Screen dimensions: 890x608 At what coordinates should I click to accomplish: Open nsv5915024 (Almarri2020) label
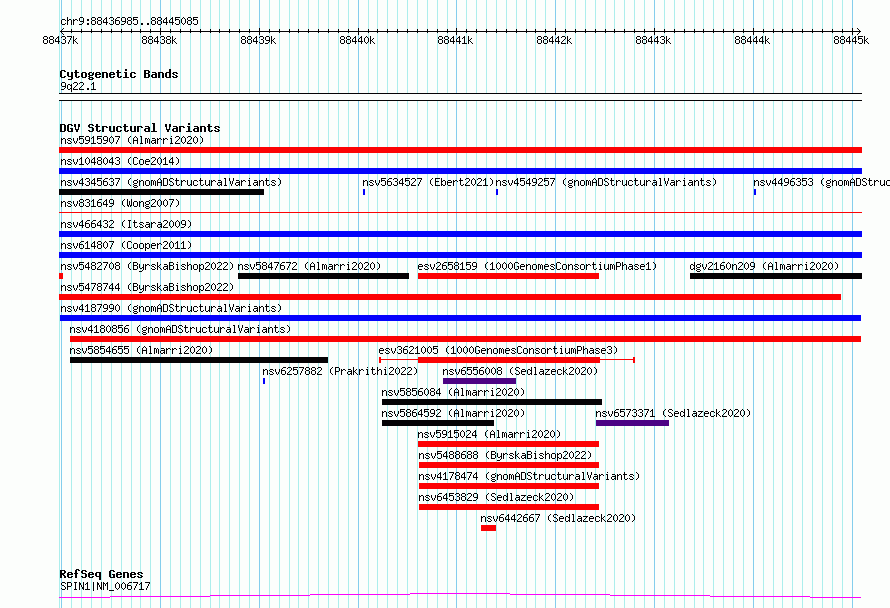tap(489, 434)
